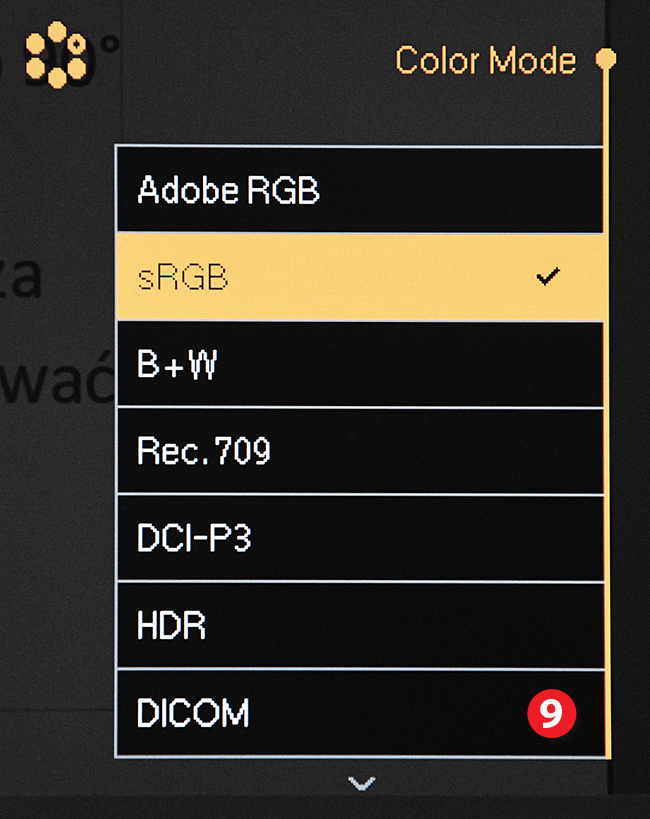Click the dark strip right of the yellow line
650x819 pixels.
tap(630, 400)
